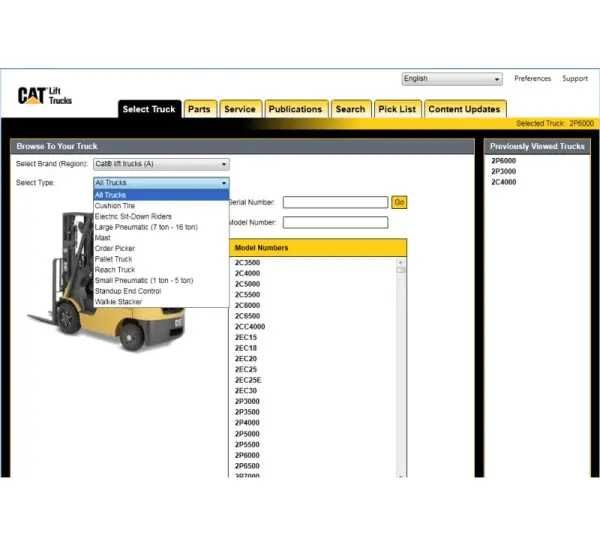Open 2P3000 in Previously Viewed Trucks
600x547 pixels.
click(504, 171)
